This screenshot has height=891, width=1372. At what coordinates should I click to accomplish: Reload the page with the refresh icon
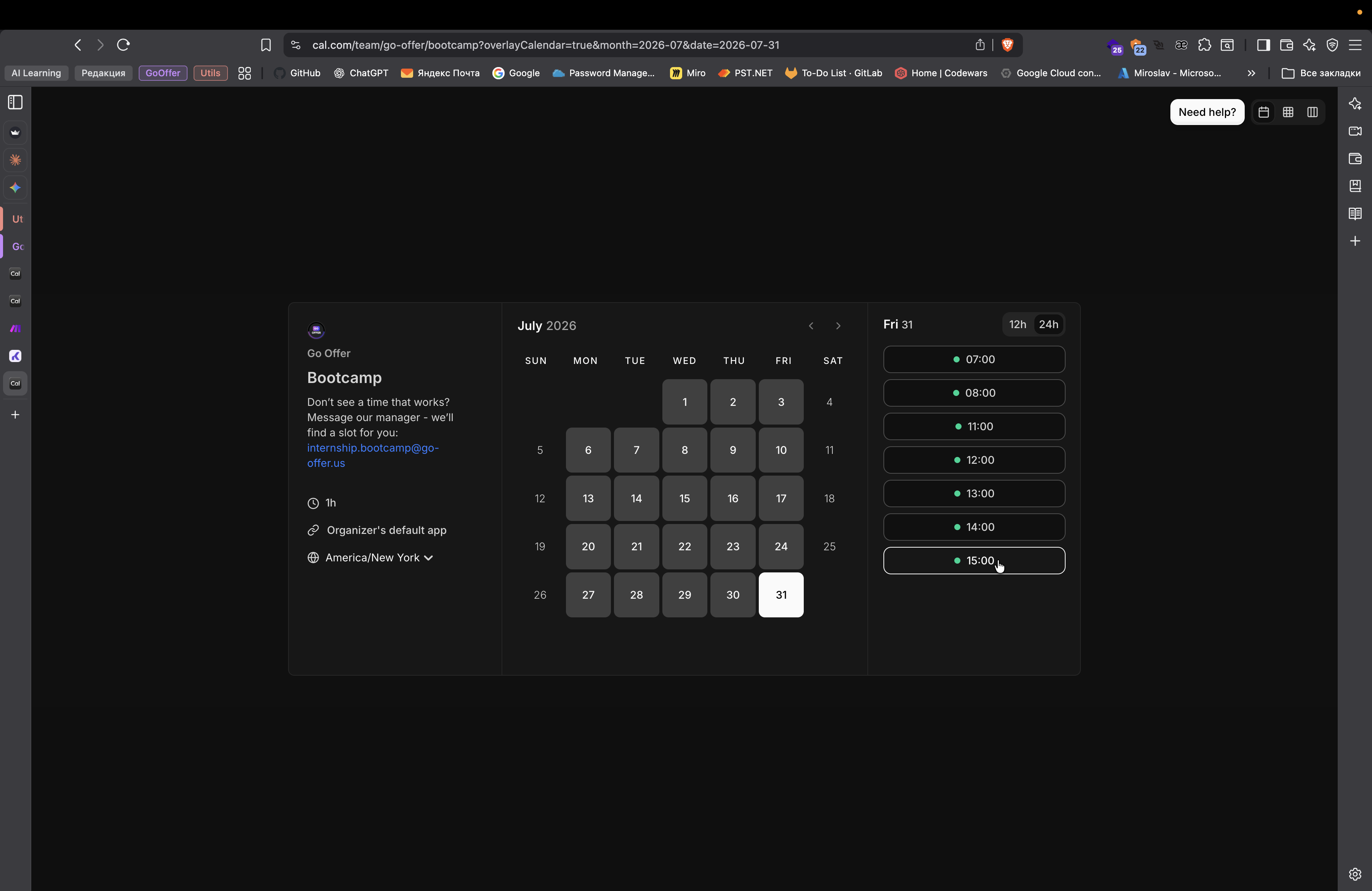tap(123, 45)
